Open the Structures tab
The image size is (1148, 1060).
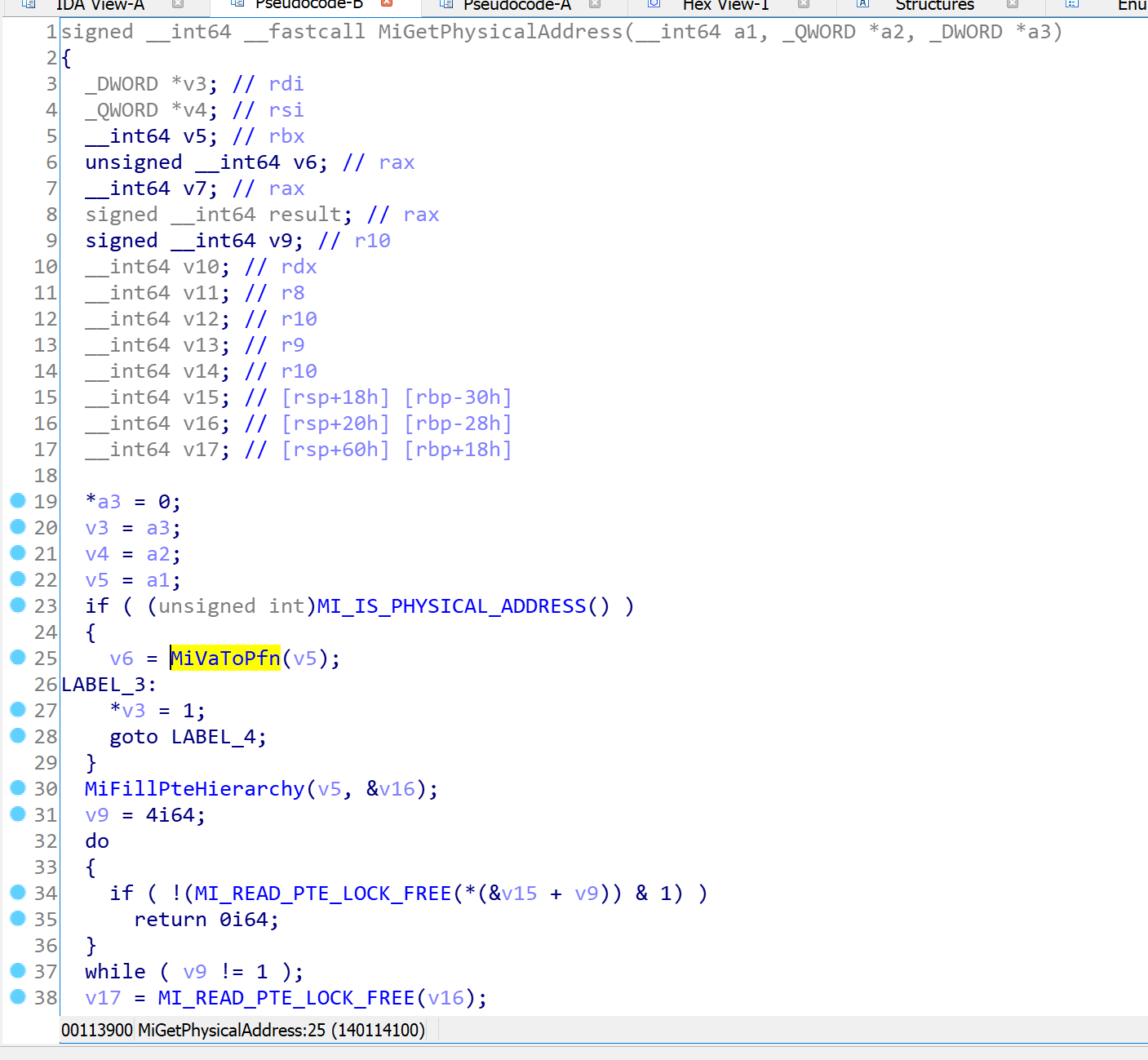click(x=934, y=5)
